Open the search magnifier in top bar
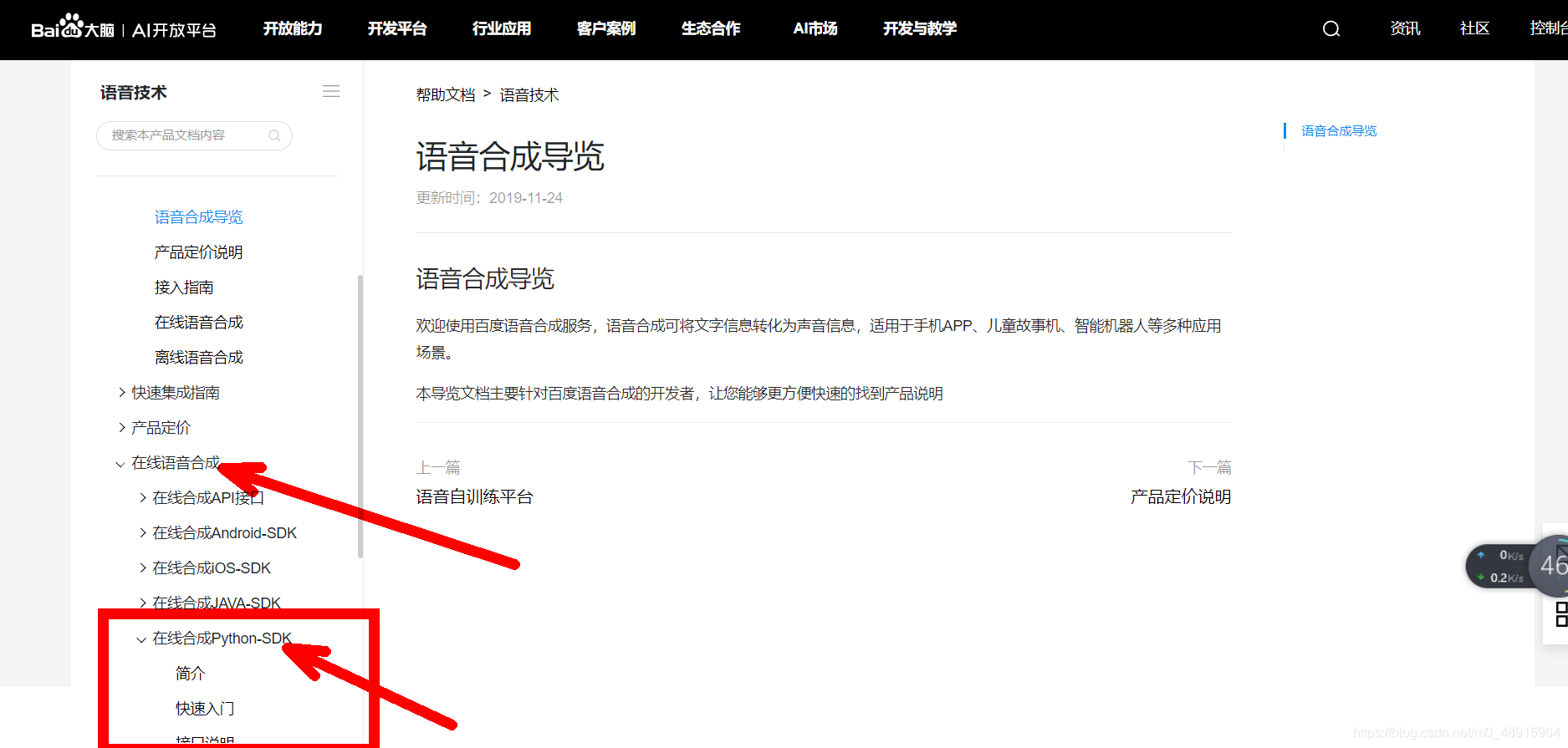The width and height of the screenshot is (1568, 748). (1331, 29)
